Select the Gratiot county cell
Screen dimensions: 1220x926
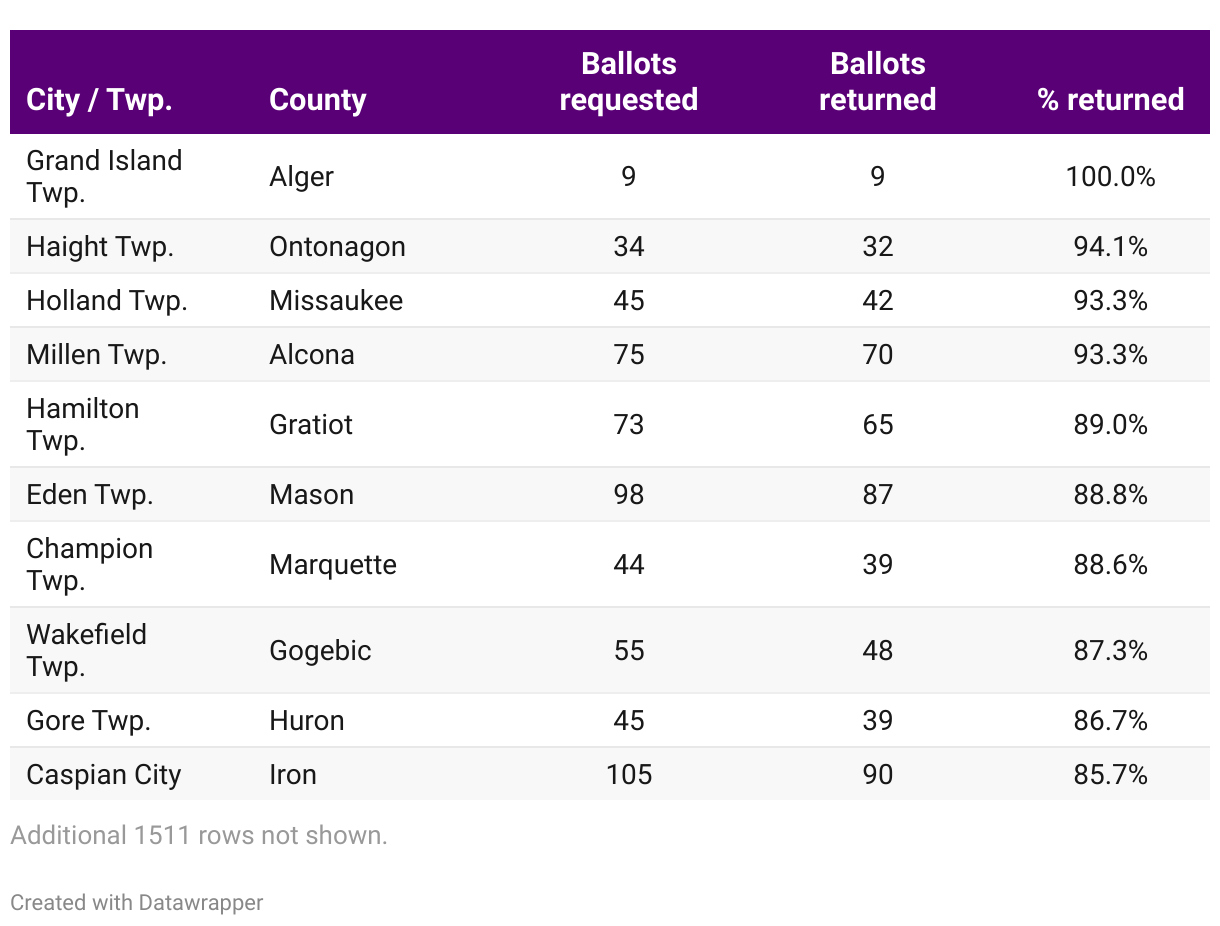(311, 425)
